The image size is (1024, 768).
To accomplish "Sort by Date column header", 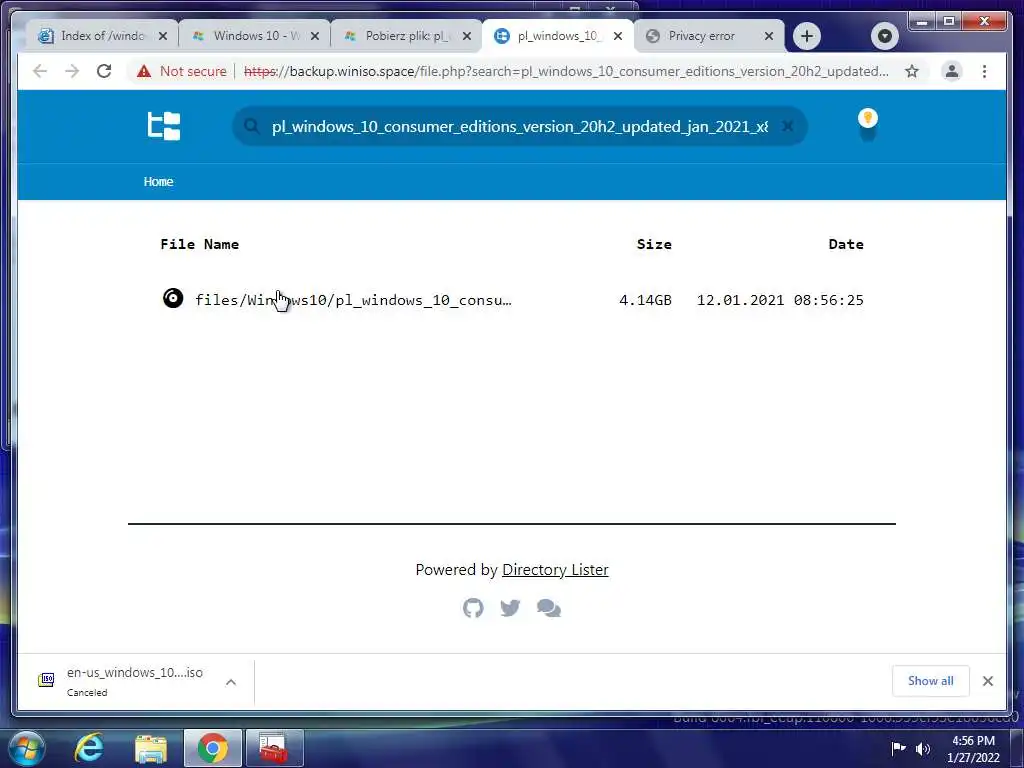I will (x=846, y=244).
